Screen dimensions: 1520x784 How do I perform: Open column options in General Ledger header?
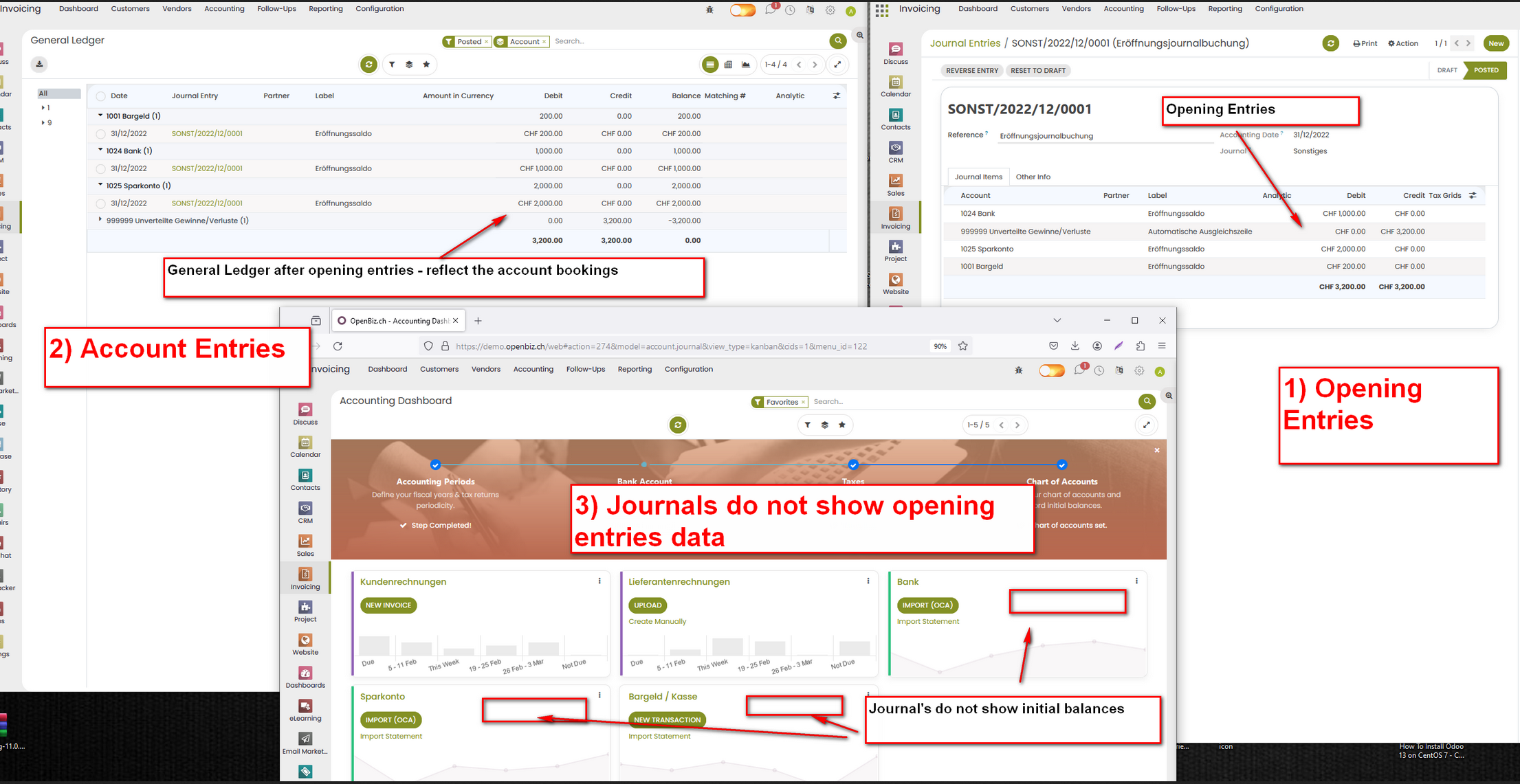(x=837, y=96)
